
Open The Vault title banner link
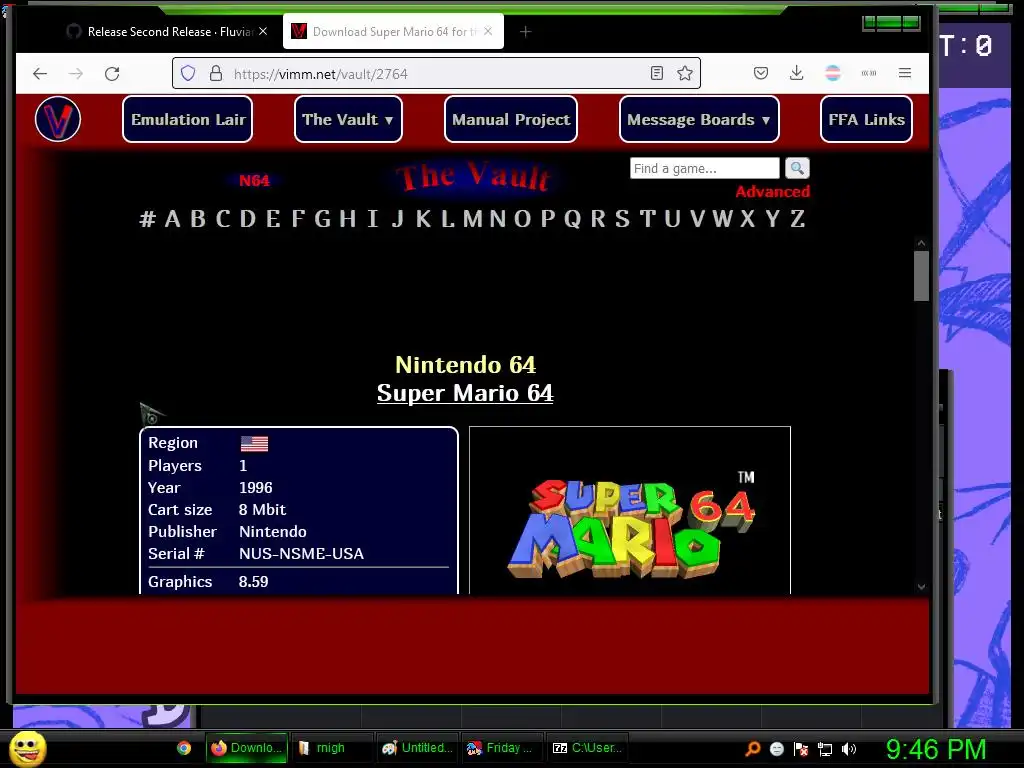click(474, 177)
